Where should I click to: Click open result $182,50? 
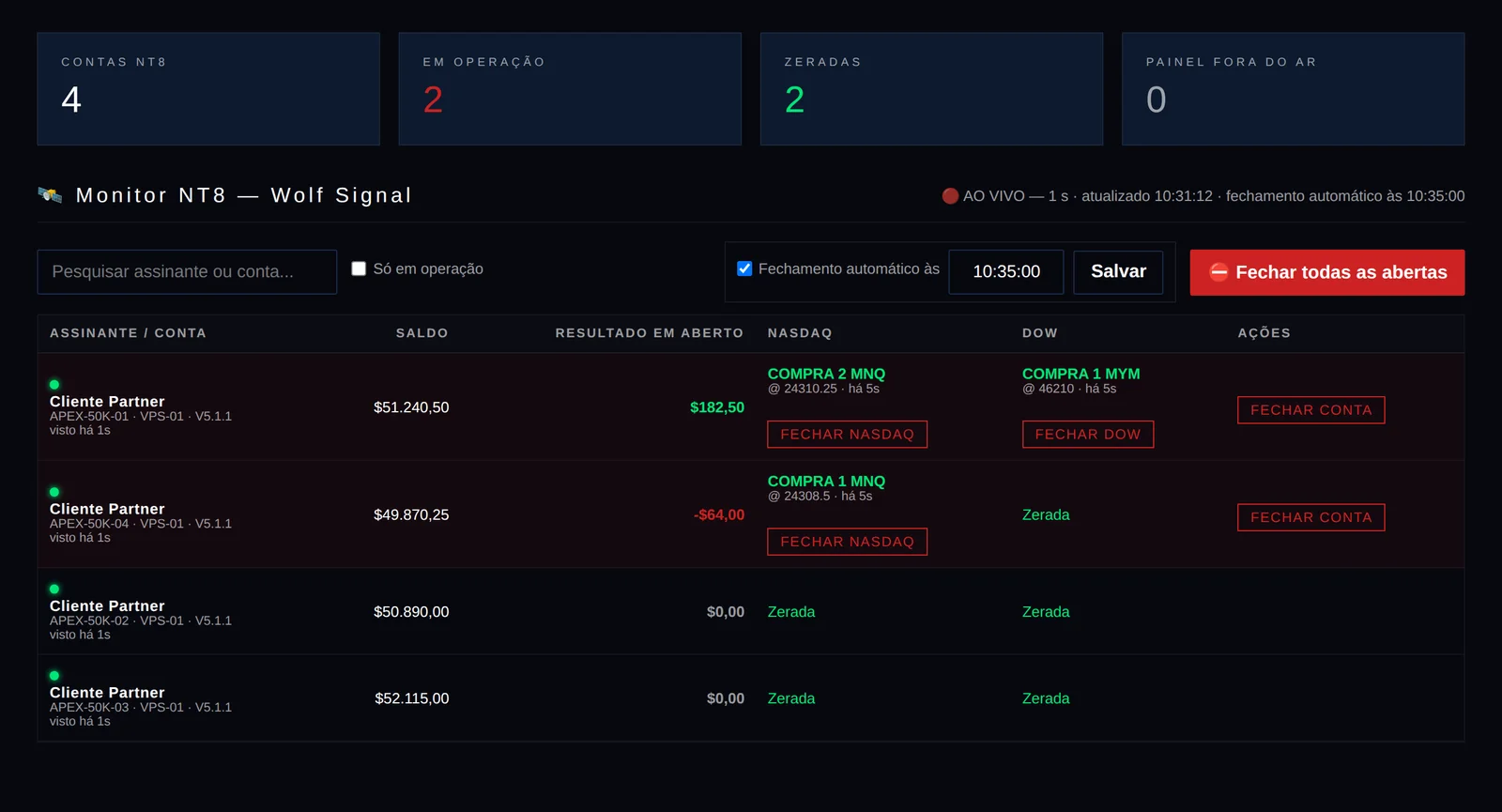click(x=717, y=407)
